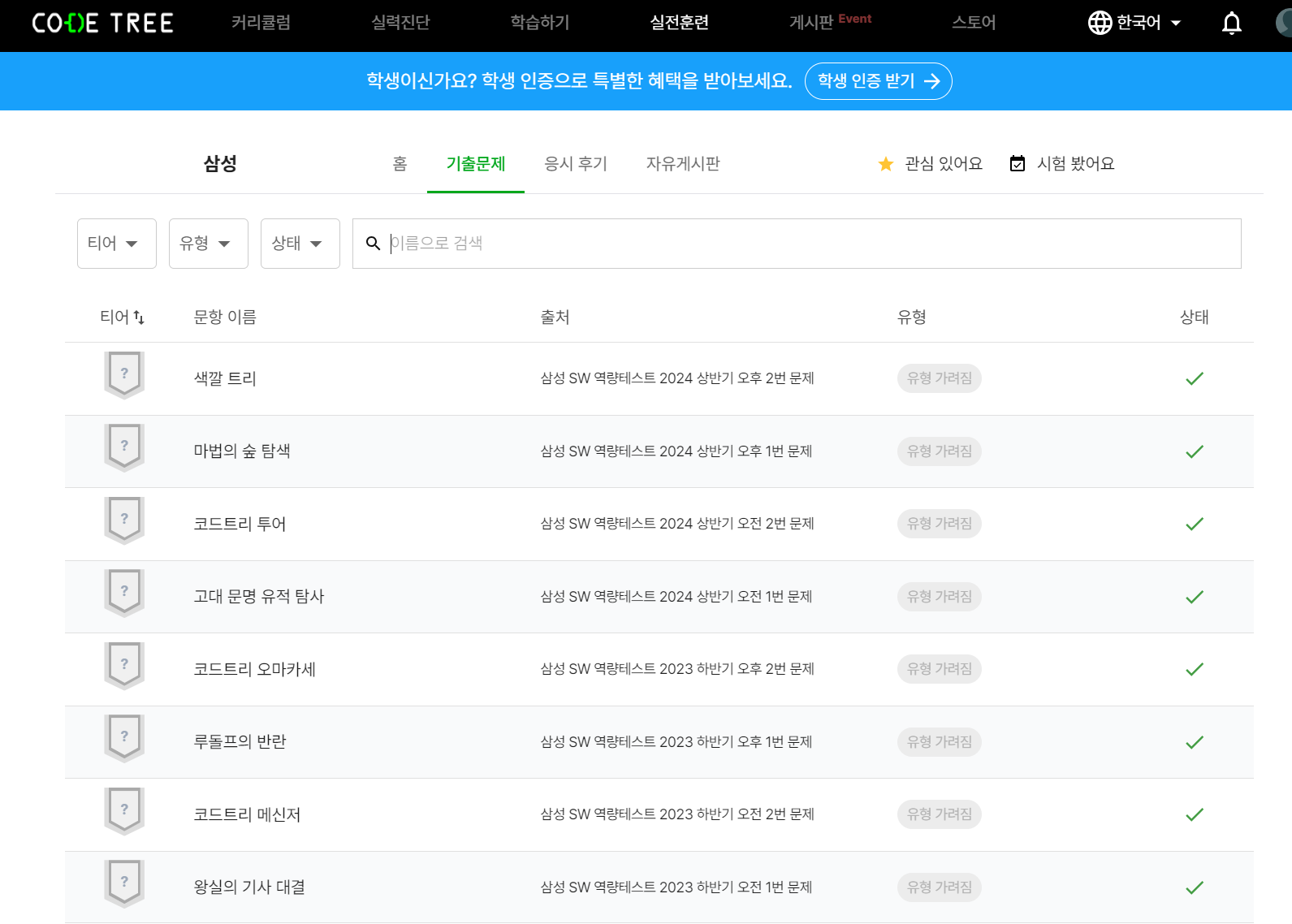This screenshot has width=1292, height=924.
Task: Click the Code Tree logo
Action: pyautogui.click(x=102, y=23)
